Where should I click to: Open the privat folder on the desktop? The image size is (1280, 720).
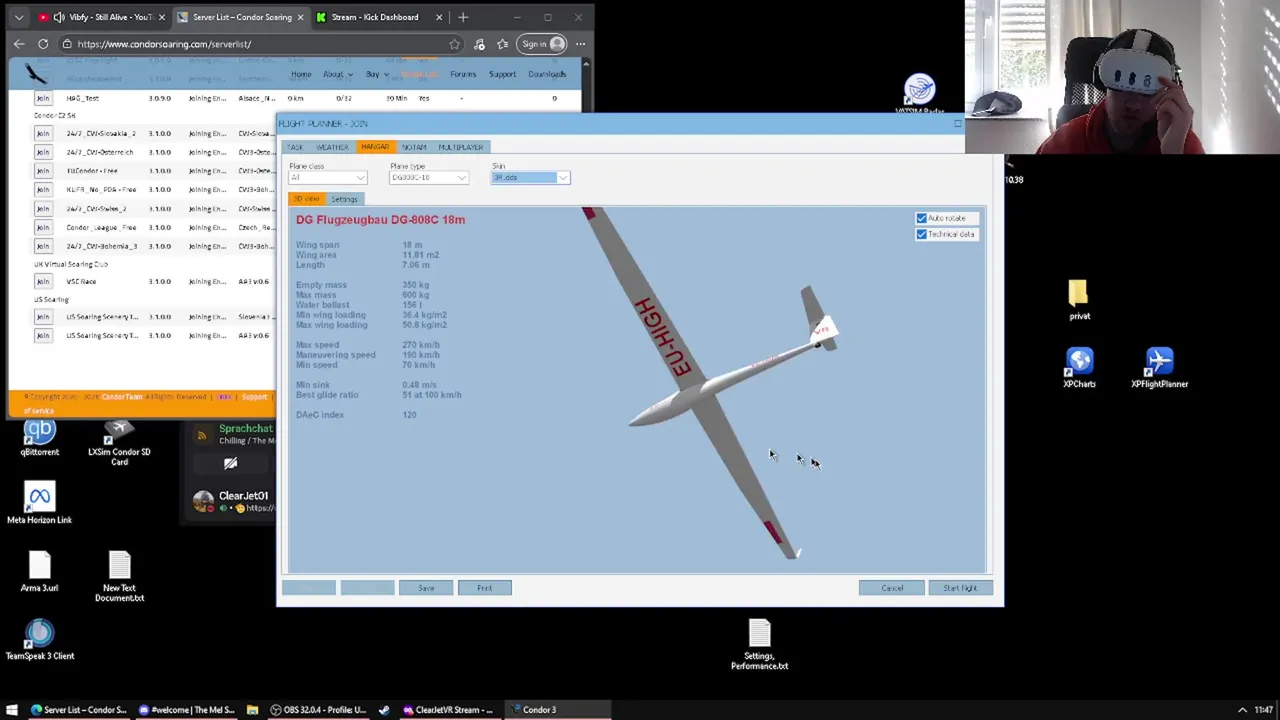pyautogui.click(x=1079, y=300)
